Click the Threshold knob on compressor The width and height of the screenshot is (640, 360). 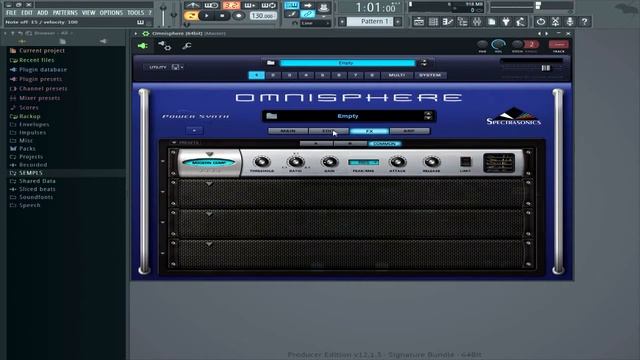[x=262, y=162]
